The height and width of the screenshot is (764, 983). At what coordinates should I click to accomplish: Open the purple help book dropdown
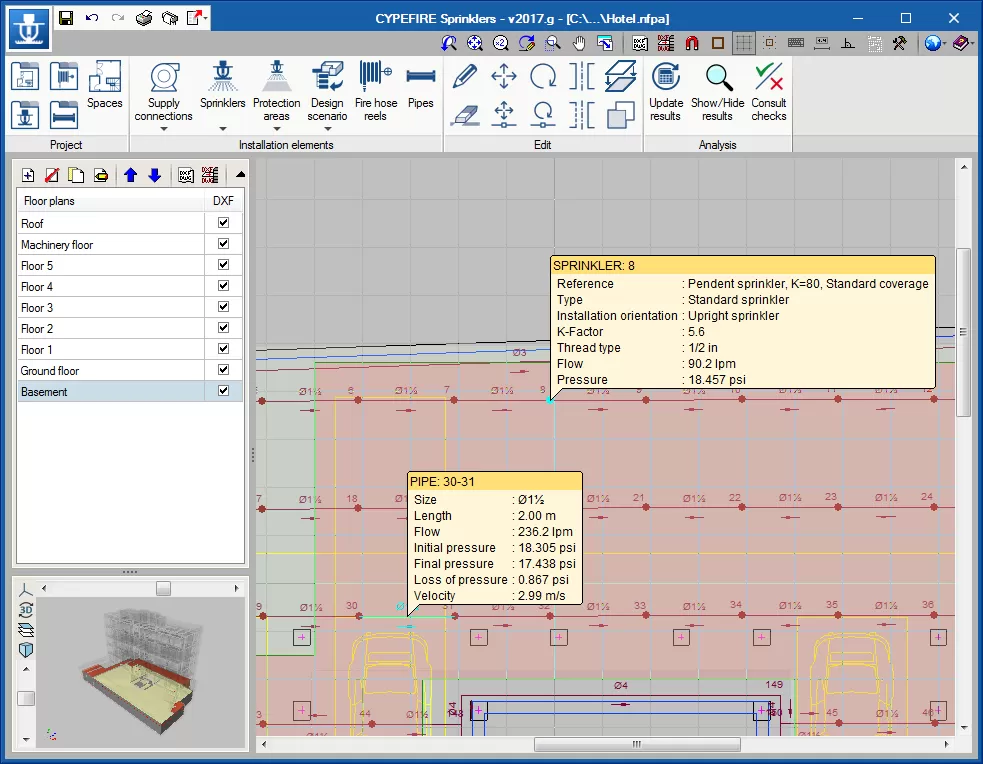pos(972,43)
